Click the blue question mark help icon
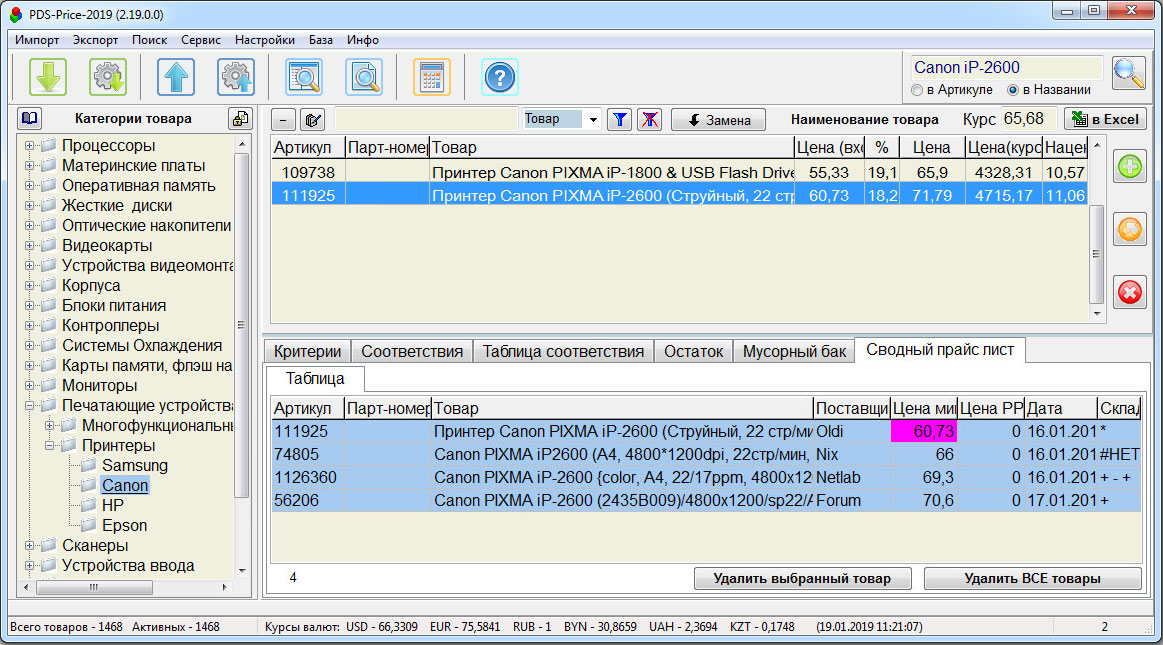 pyautogui.click(x=500, y=77)
